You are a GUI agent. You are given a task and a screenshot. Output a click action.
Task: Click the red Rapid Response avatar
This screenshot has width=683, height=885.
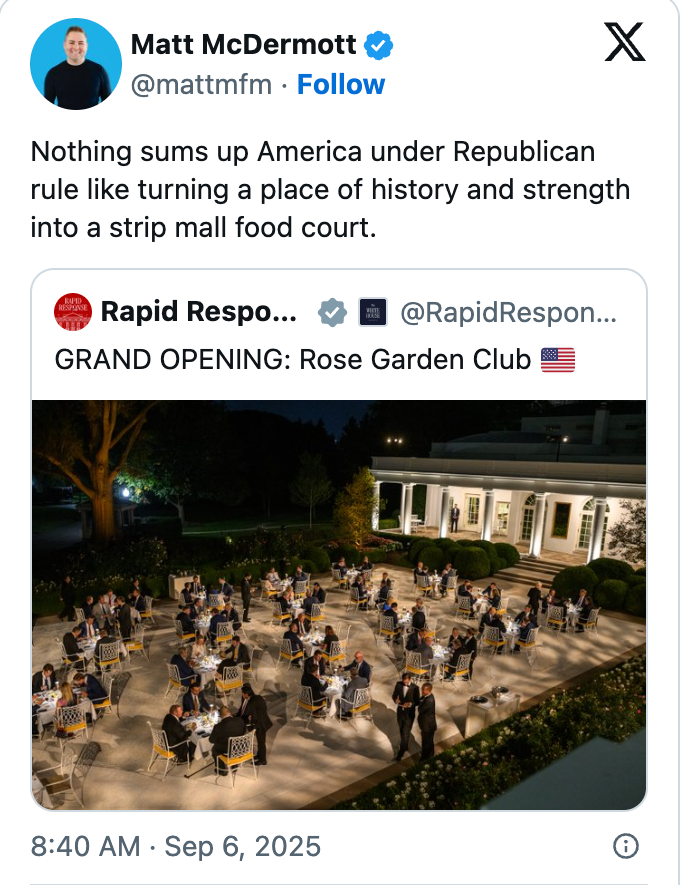pos(72,311)
